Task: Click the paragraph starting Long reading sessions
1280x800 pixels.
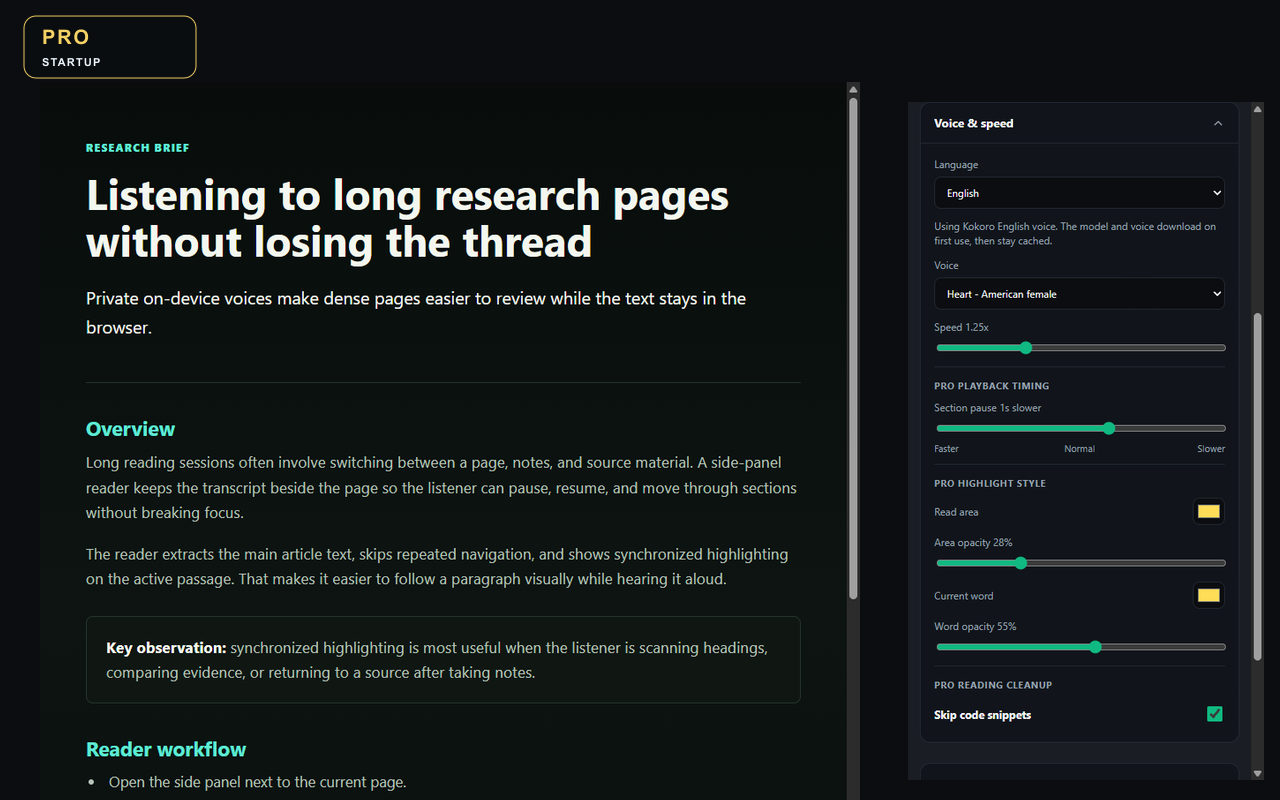Action: [x=441, y=488]
